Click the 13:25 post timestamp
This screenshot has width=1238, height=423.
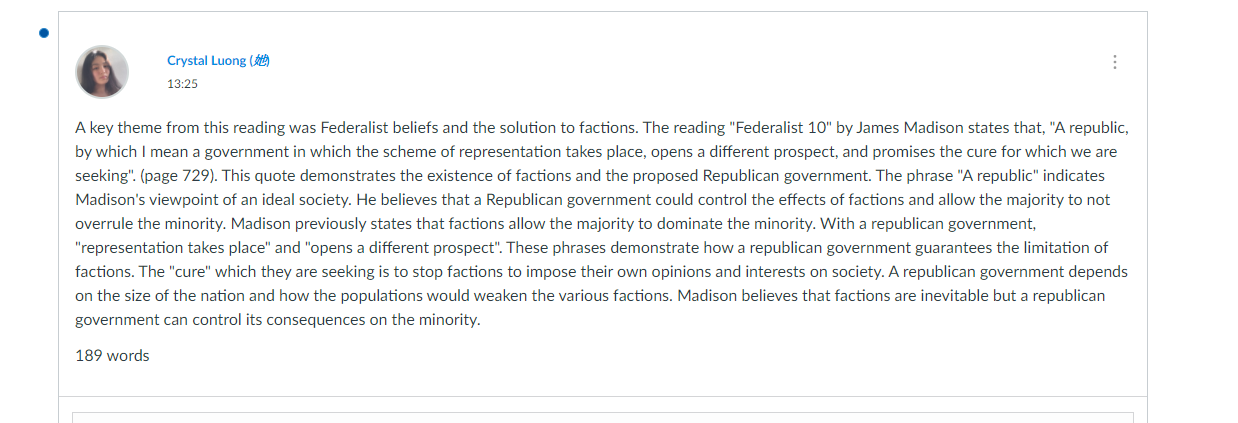[182, 84]
